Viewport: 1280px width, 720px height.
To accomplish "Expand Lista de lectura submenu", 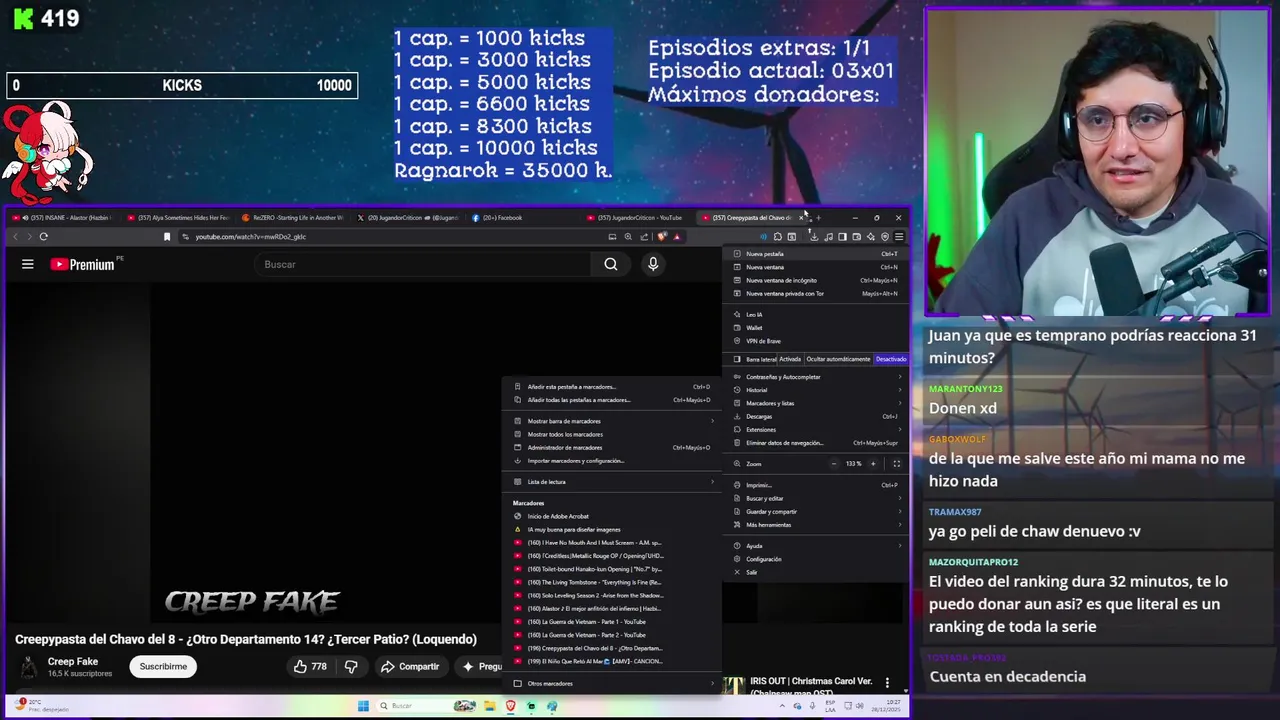I will pos(612,482).
